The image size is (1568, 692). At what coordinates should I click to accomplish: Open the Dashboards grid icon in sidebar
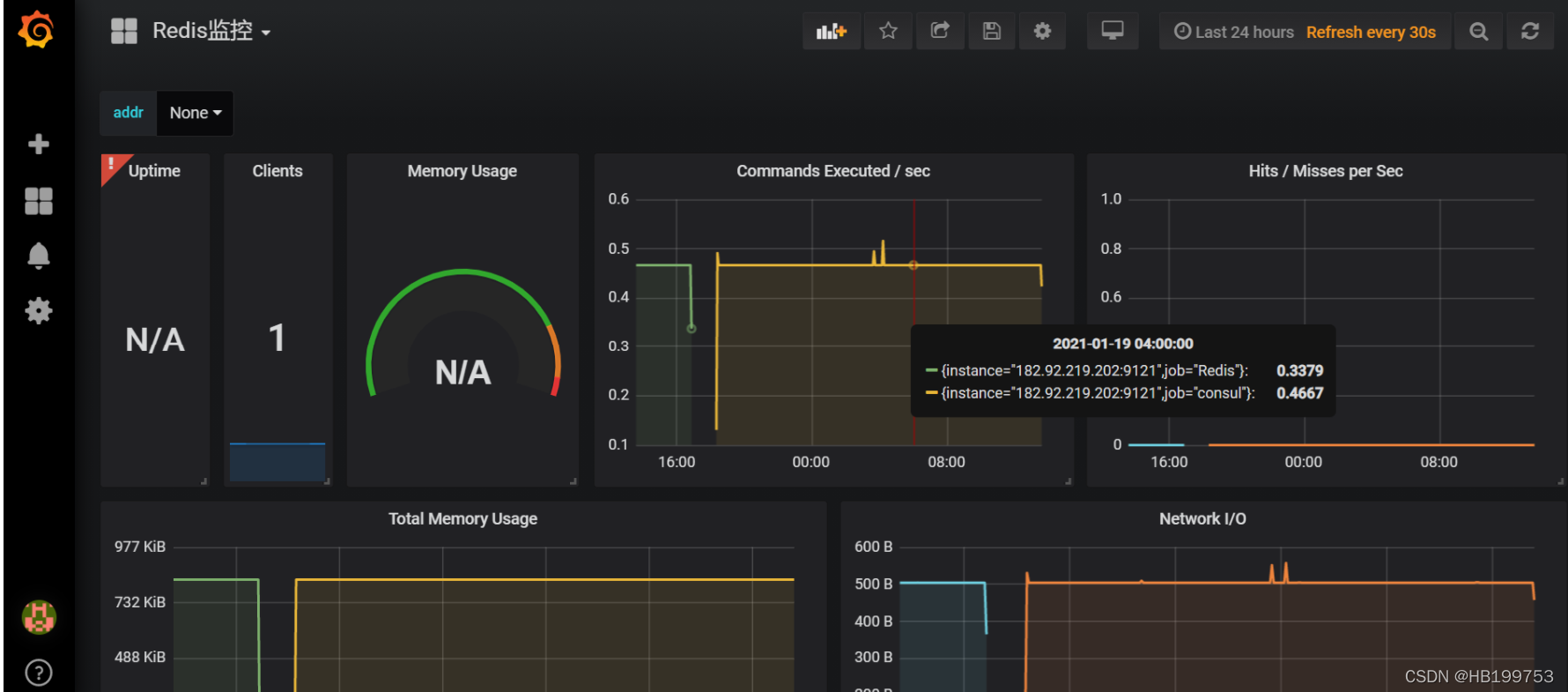point(38,201)
